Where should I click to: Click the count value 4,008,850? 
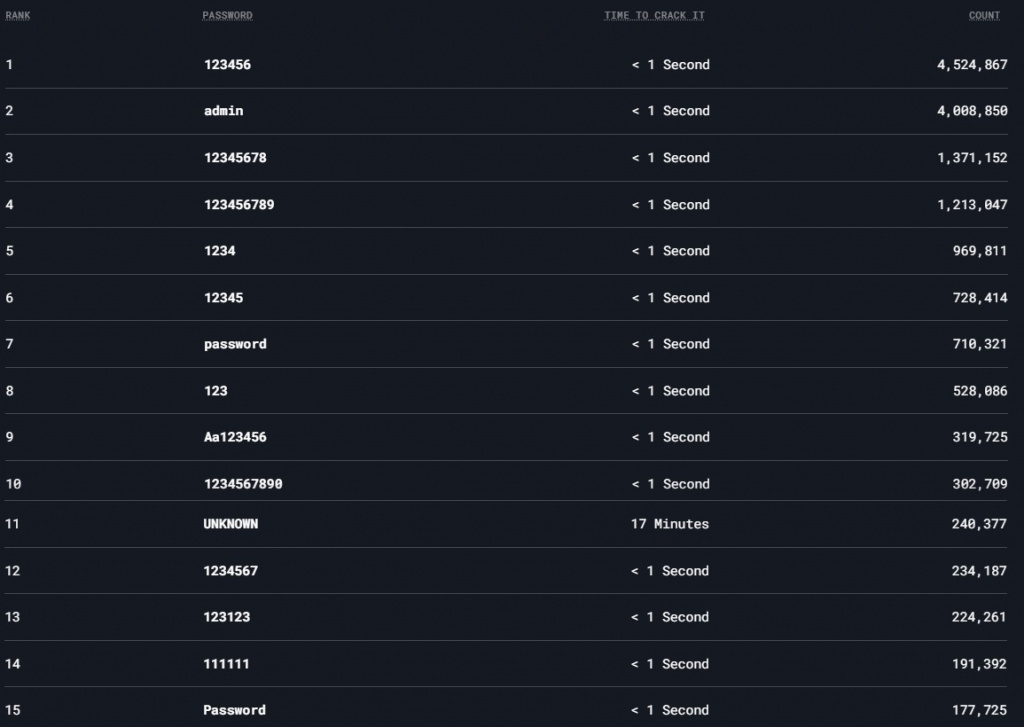point(972,111)
